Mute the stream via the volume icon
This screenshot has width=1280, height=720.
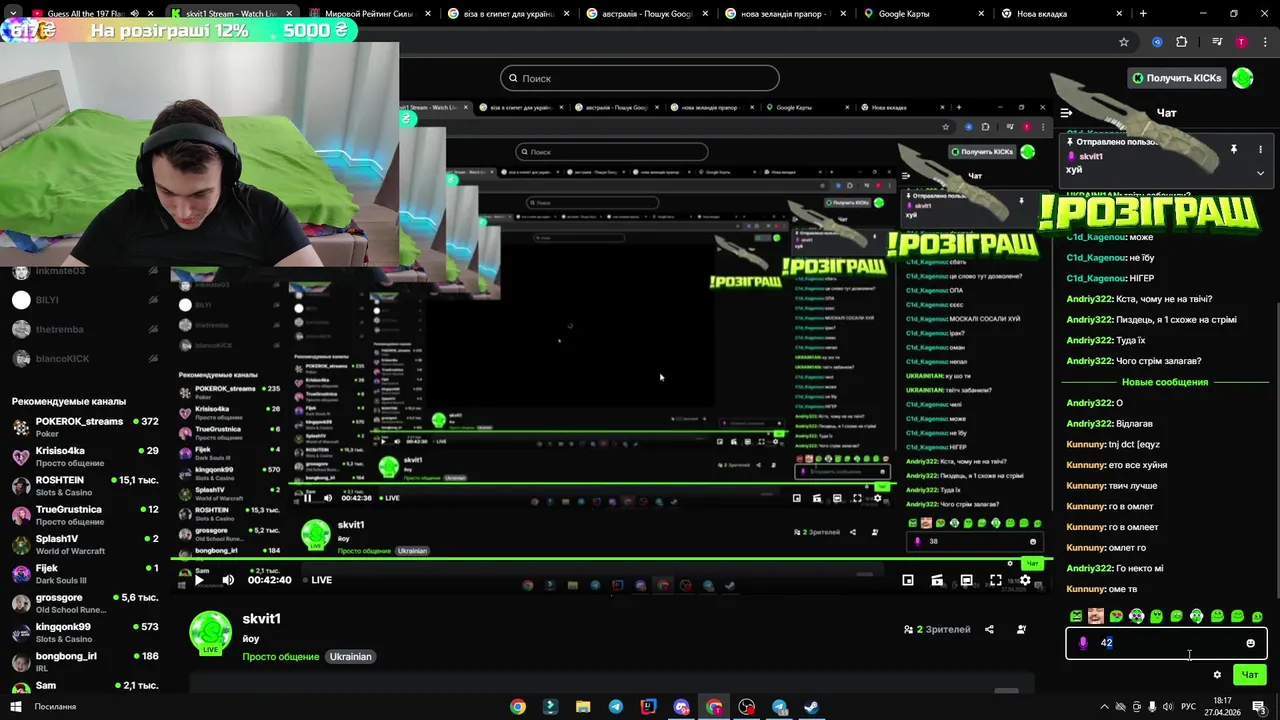228,580
